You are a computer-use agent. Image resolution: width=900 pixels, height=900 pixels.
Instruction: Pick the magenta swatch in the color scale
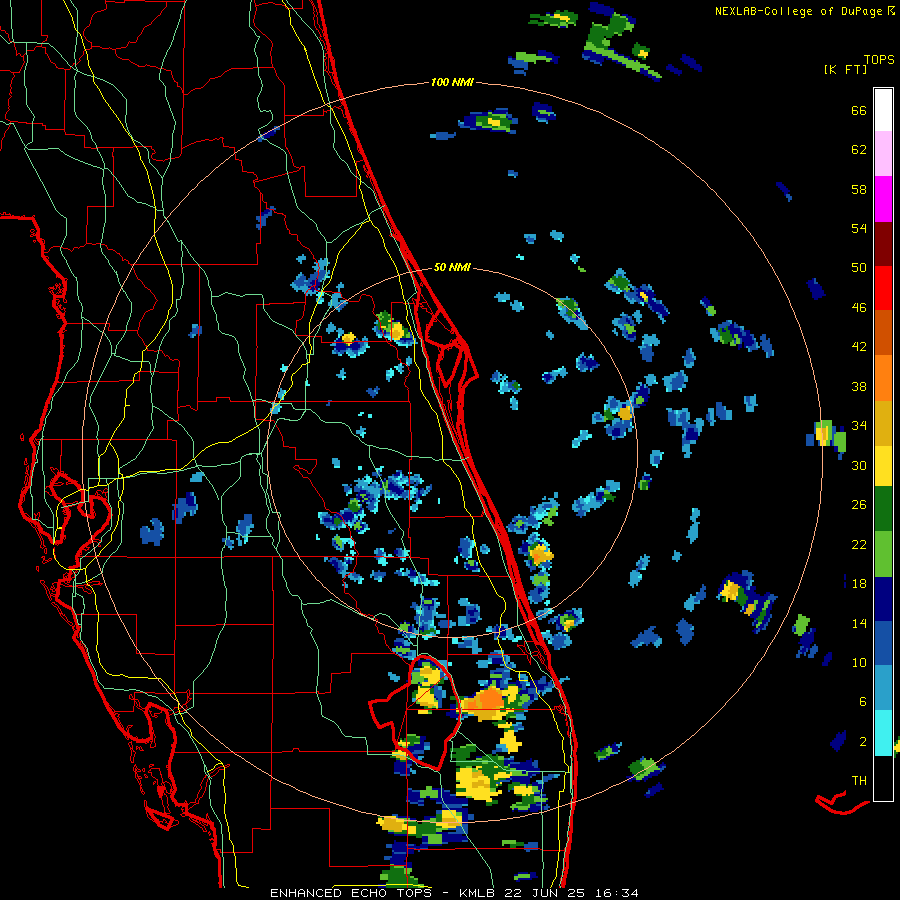(883, 199)
